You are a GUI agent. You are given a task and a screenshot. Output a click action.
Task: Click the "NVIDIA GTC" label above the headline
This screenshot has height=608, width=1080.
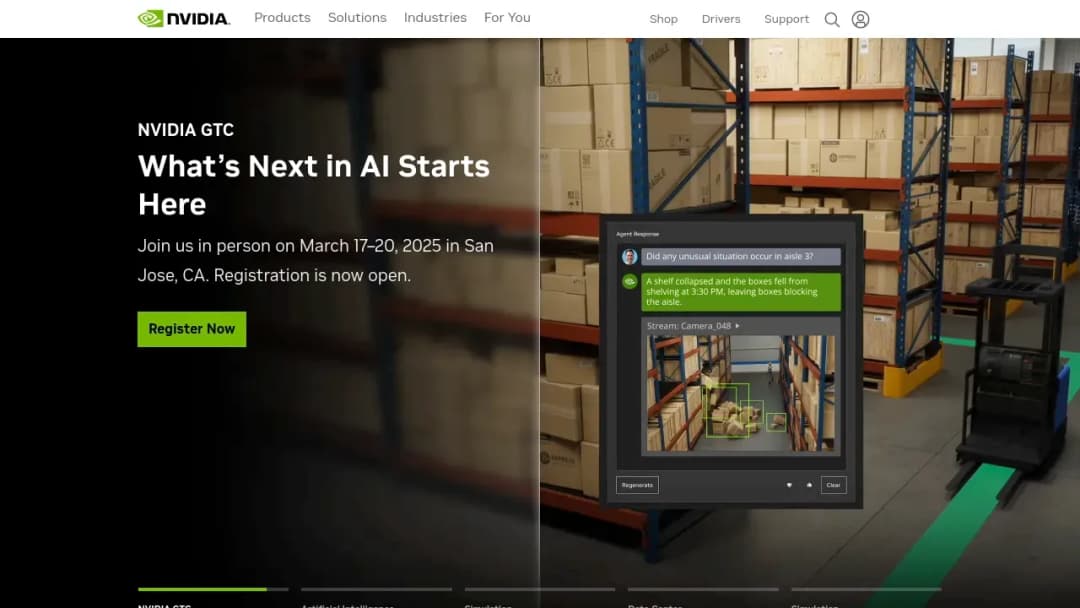[186, 130]
